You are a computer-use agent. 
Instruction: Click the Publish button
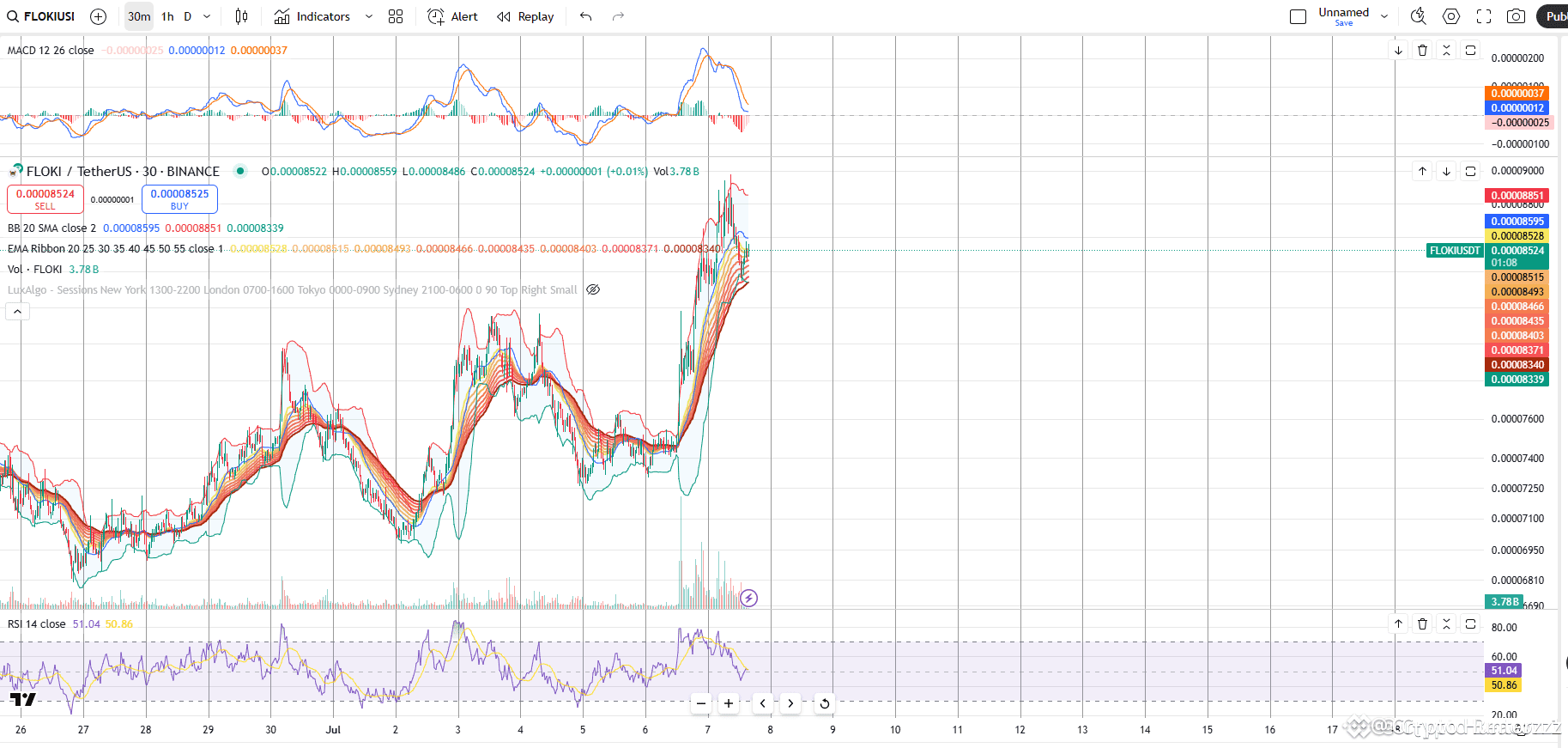click(1553, 16)
